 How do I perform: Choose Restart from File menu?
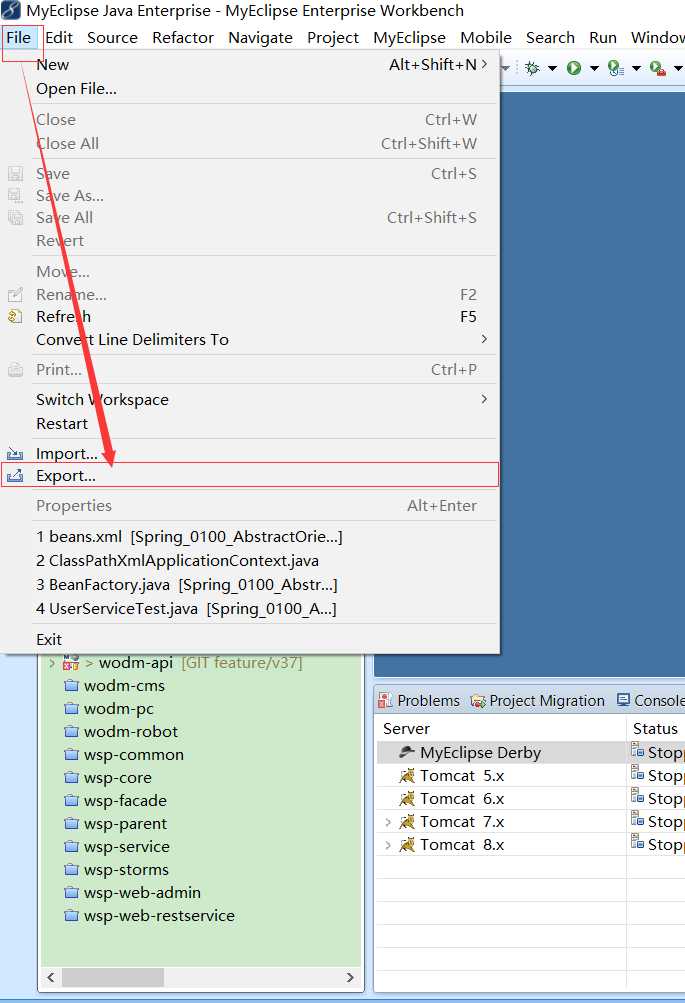pyautogui.click(x=249, y=423)
